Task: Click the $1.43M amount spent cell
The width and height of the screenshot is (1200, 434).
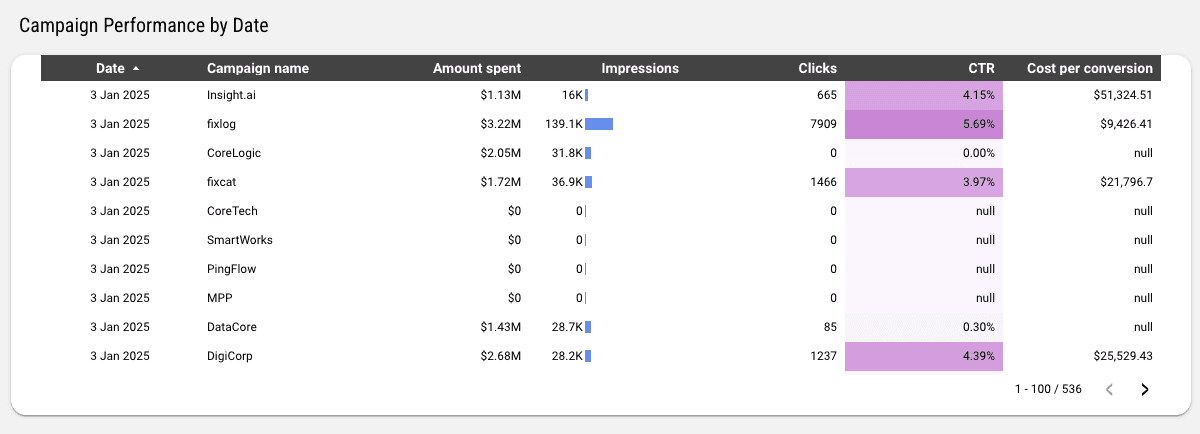Action: click(501, 328)
